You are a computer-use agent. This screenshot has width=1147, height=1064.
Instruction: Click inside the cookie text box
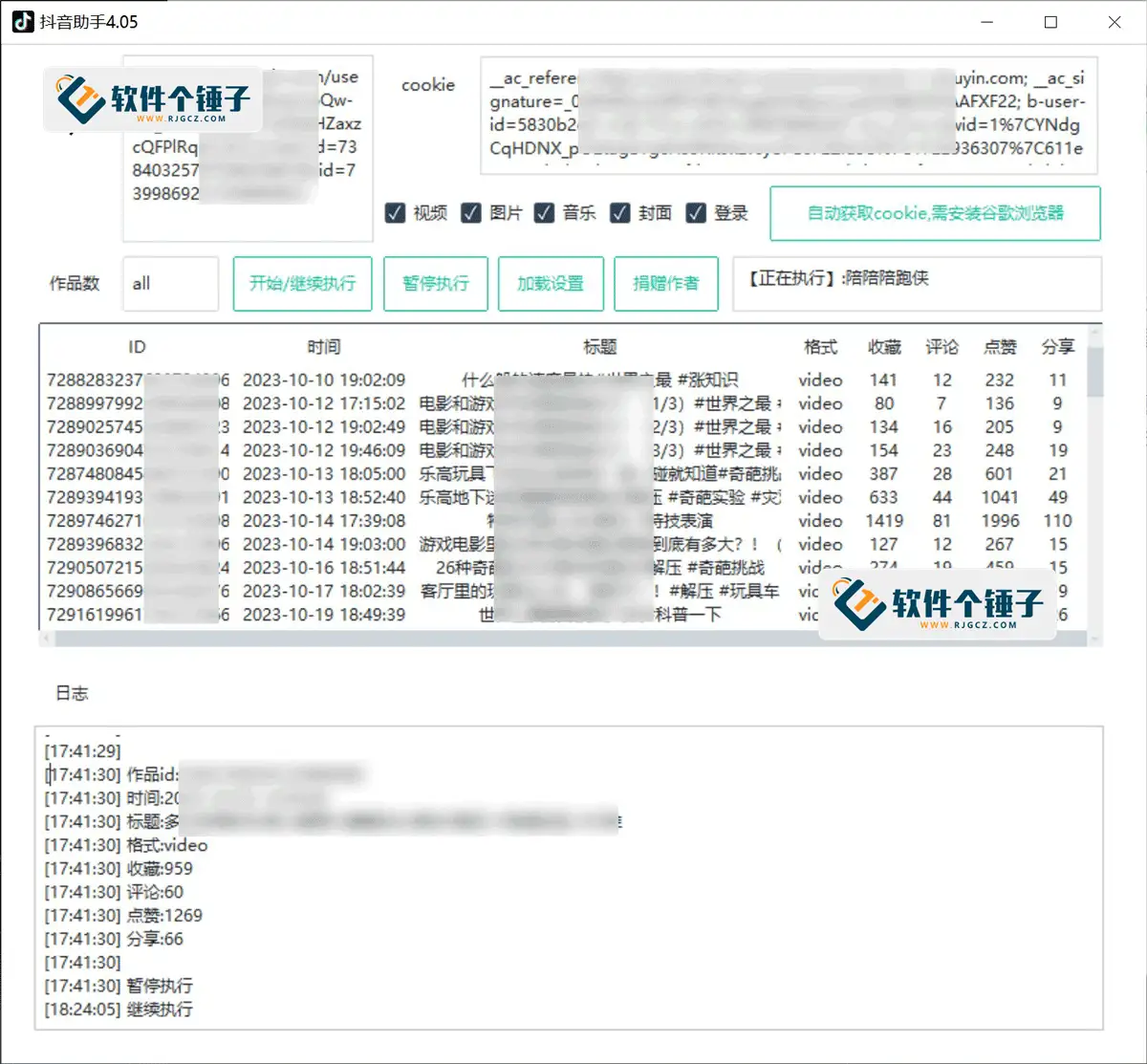pos(789,116)
